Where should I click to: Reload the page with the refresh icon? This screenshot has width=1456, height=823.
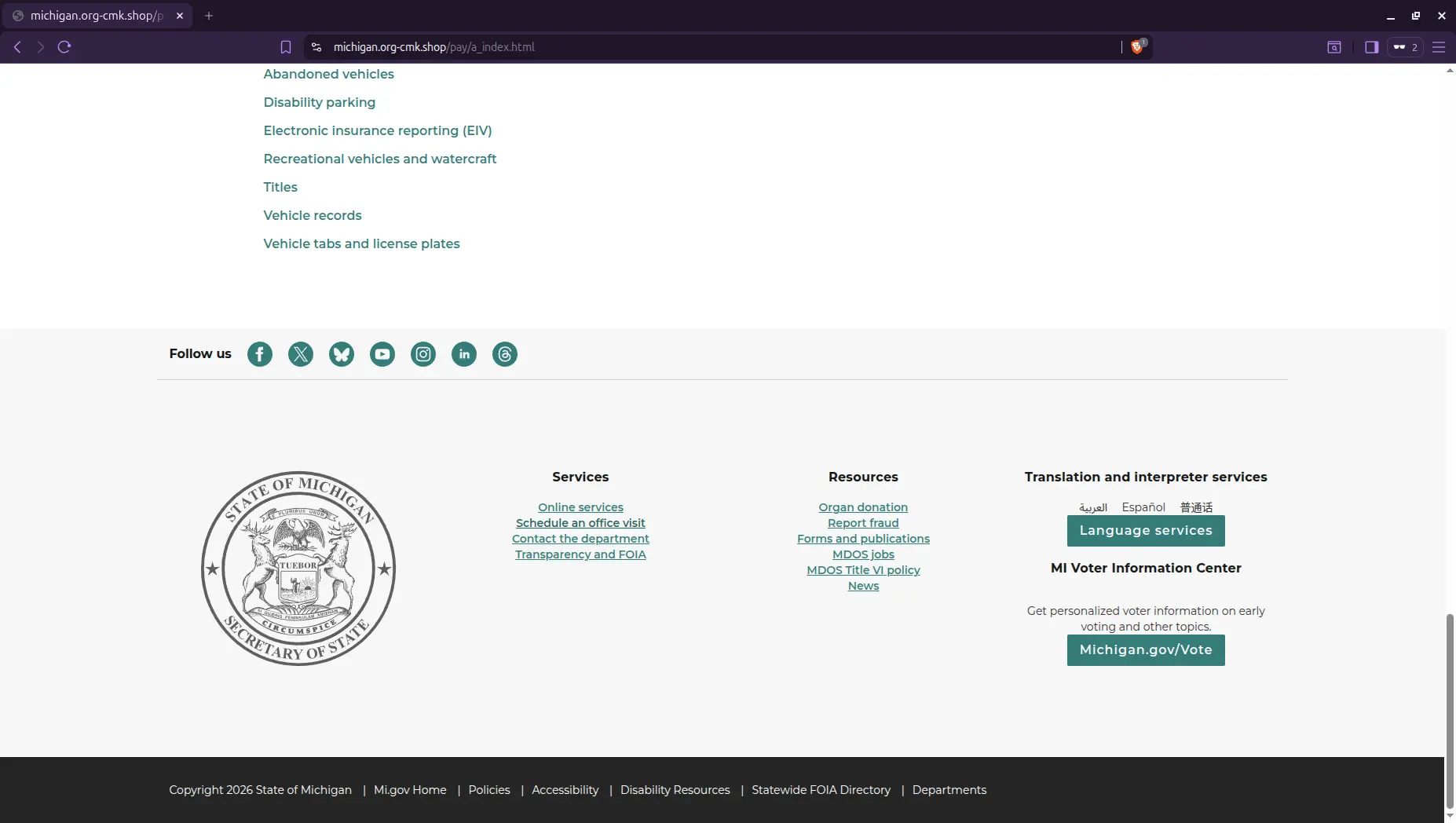point(64,47)
